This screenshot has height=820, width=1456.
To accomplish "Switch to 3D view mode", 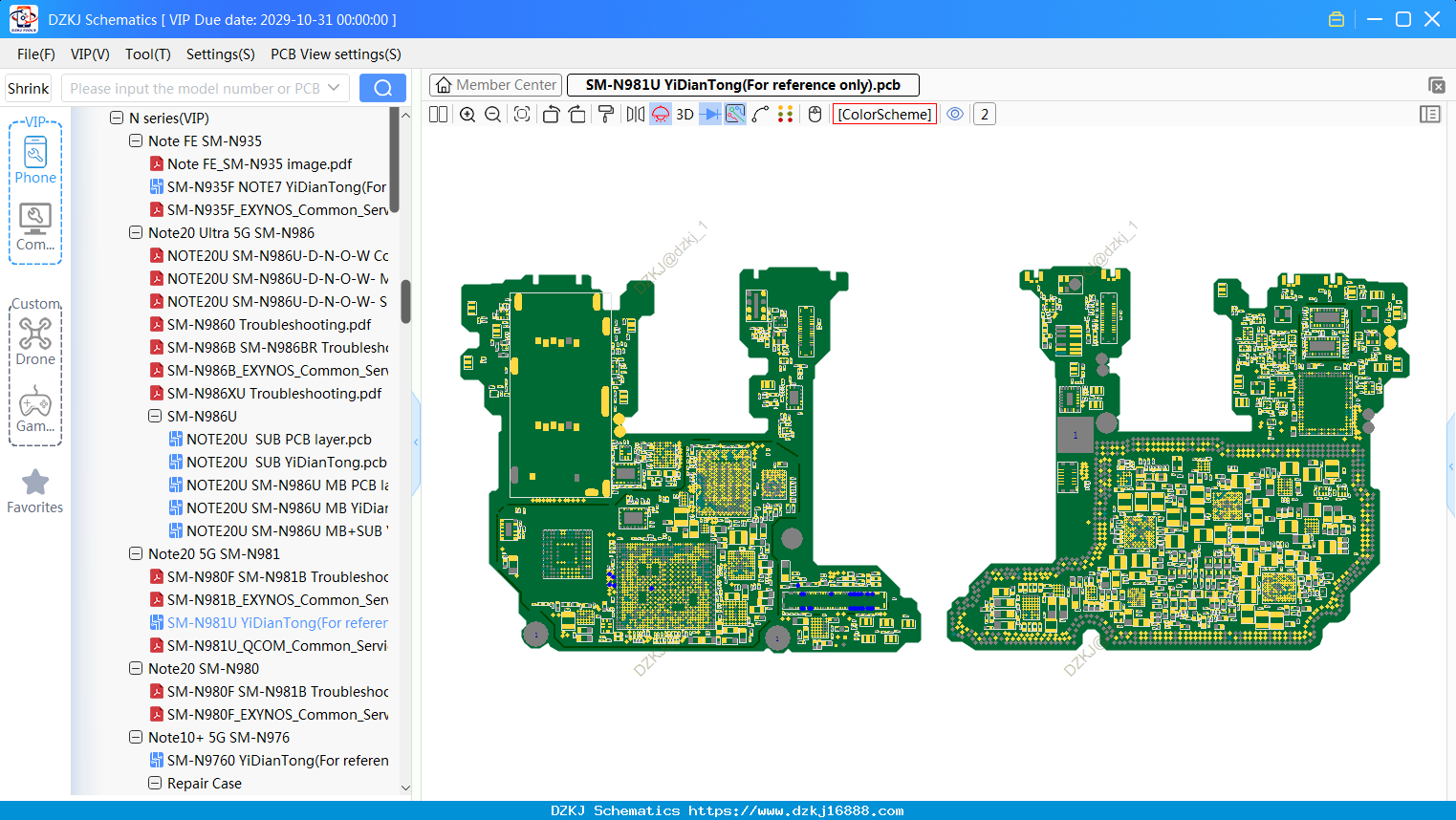I will click(685, 115).
